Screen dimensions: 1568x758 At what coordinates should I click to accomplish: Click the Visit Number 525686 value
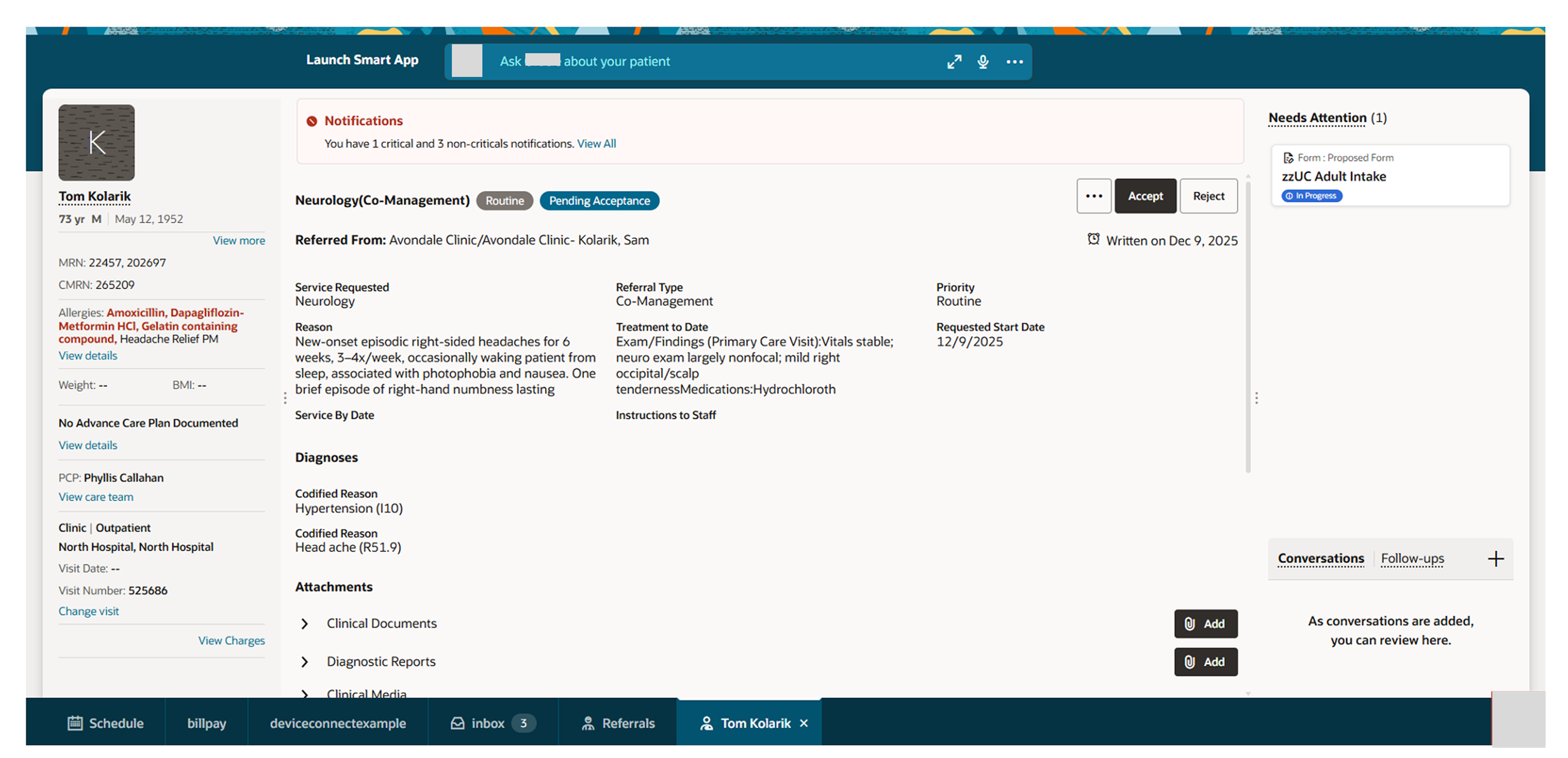[148, 591]
